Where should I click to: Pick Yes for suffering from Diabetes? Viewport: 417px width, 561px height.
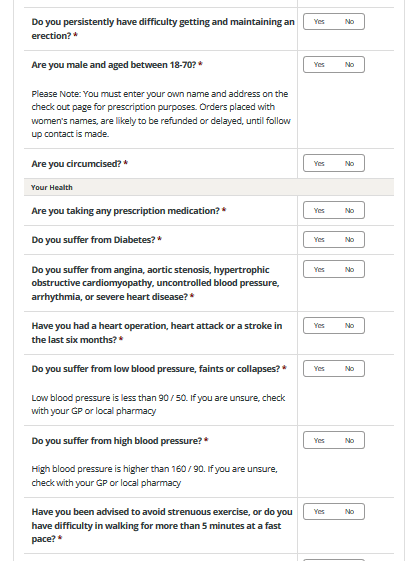pos(319,240)
